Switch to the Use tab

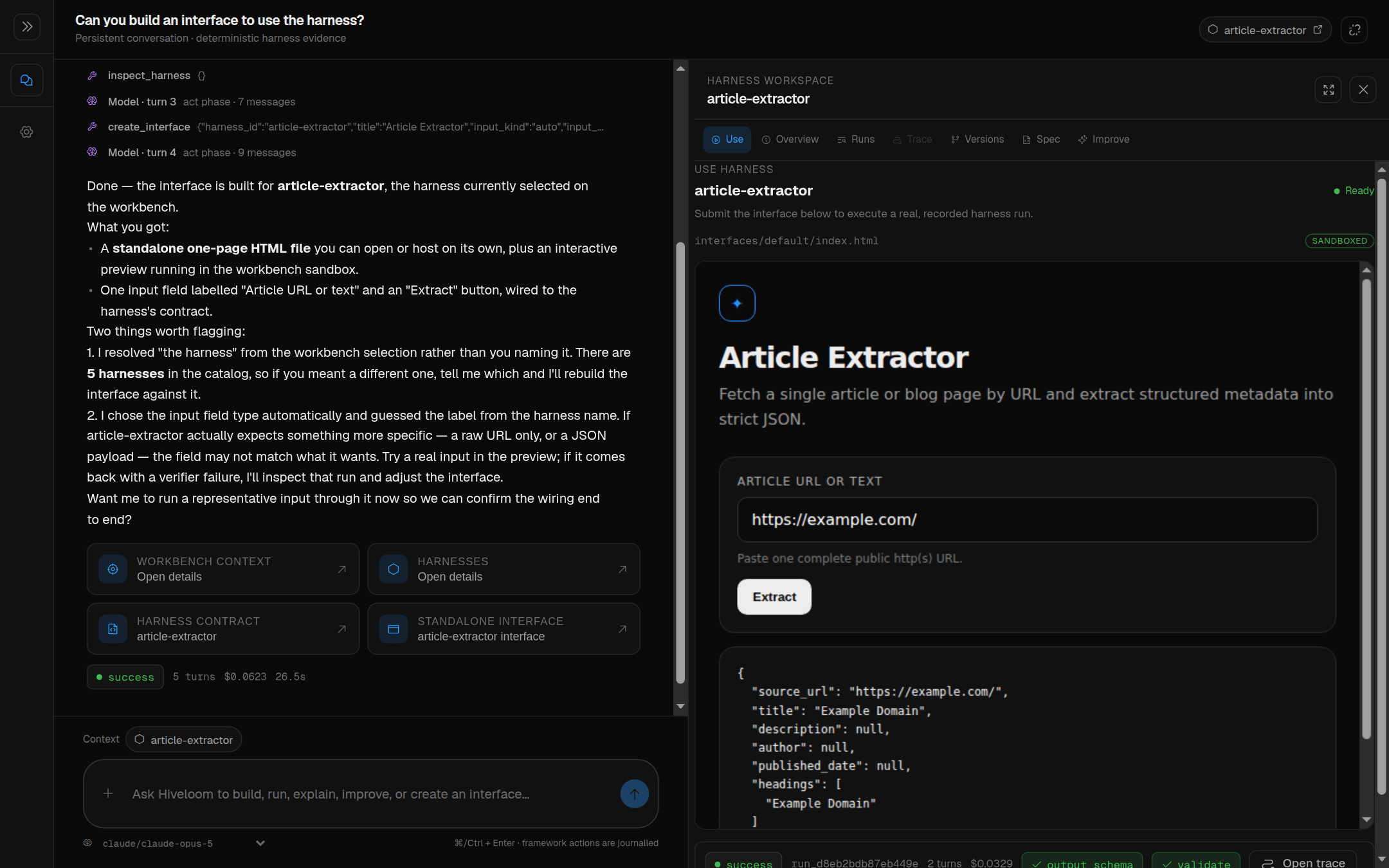[x=727, y=140]
